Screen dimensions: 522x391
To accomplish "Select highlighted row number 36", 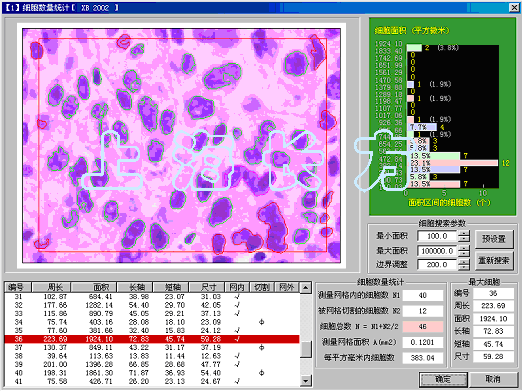I will [152, 339].
